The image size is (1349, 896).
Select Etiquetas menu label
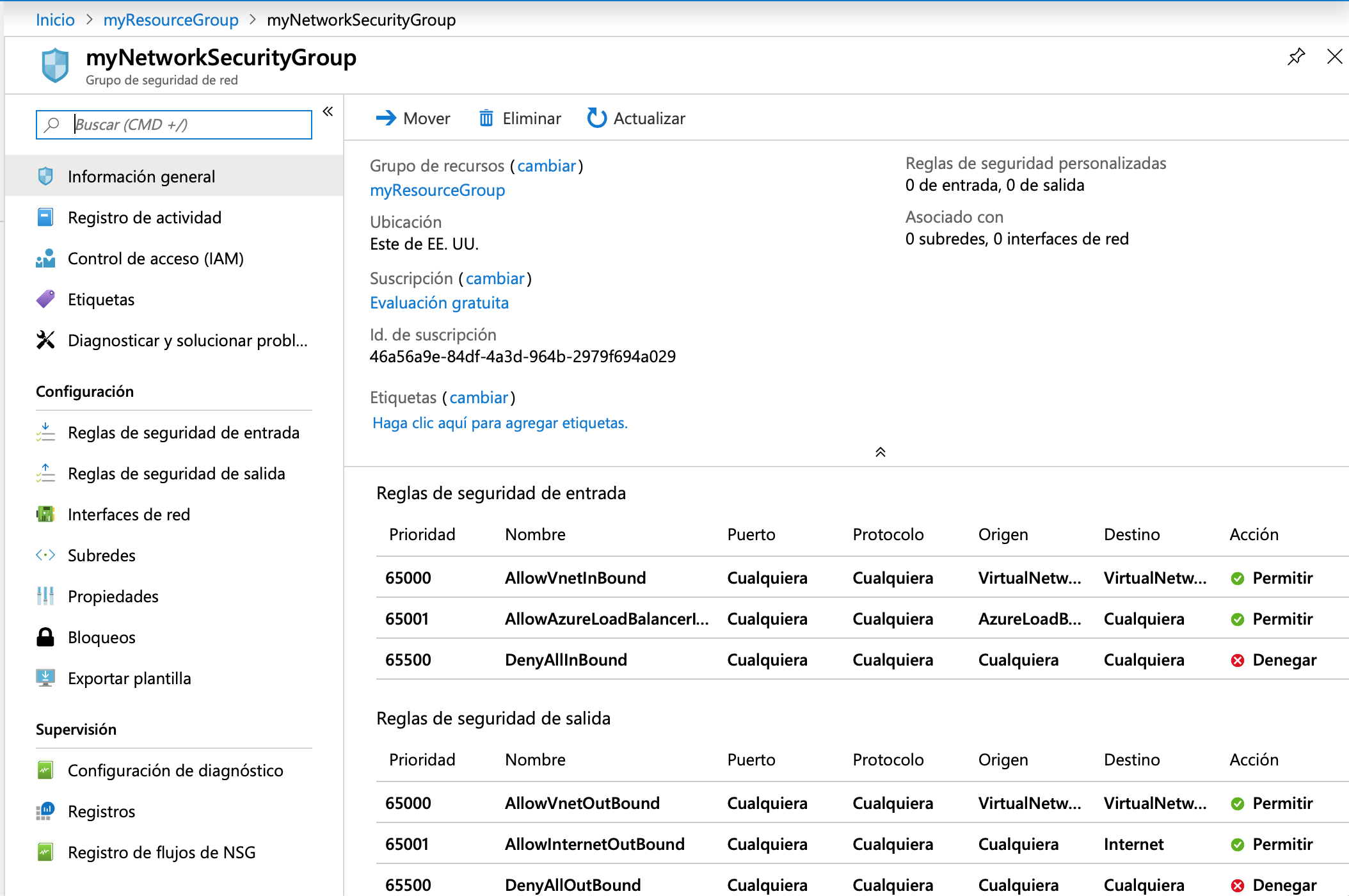101,299
